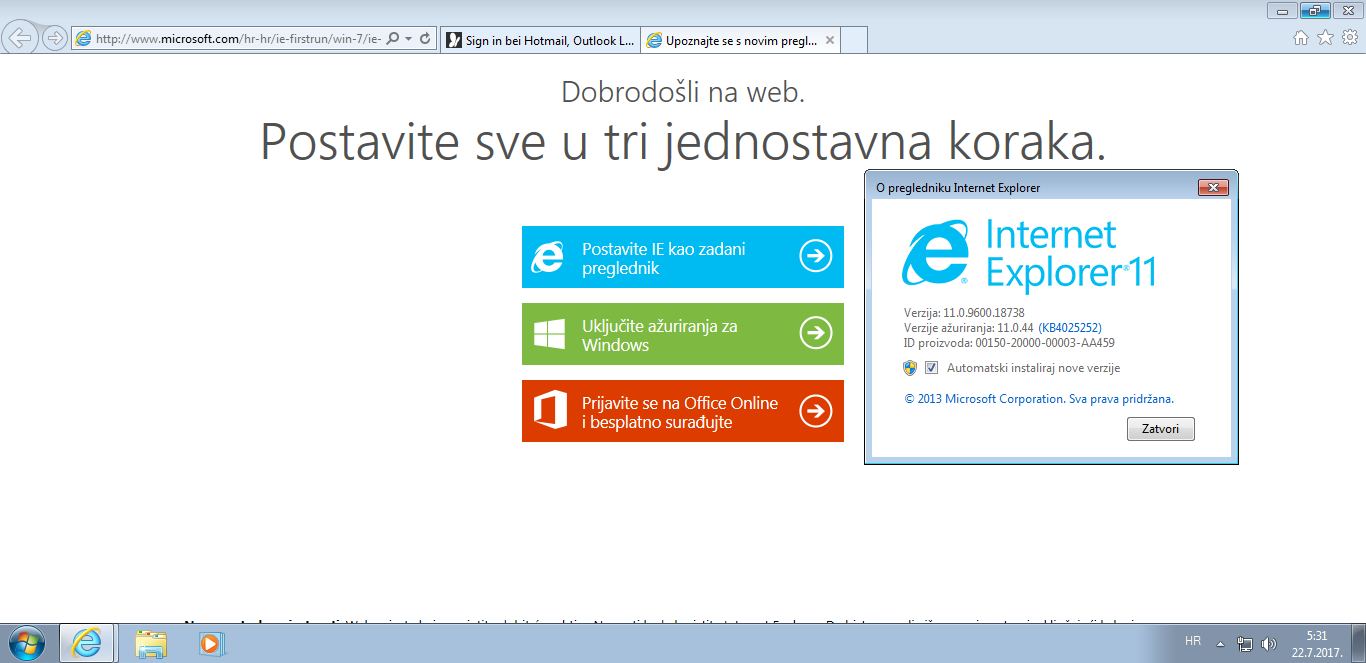This screenshot has height=663, width=1366.
Task: Click Show desktop strip beside the clock
Action: [x=1359, y=643]
